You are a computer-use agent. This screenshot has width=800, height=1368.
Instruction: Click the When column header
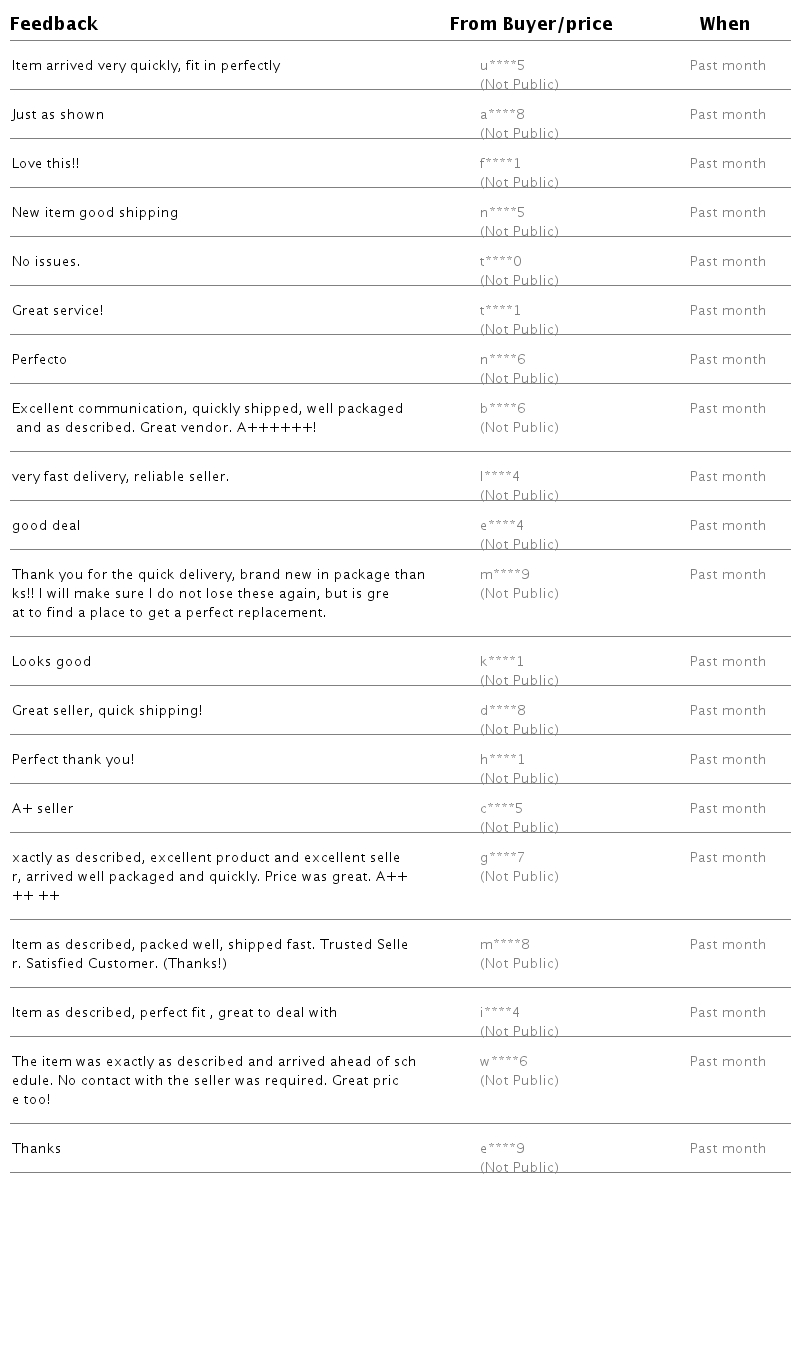pyautogui.click(x=724, y=24)
